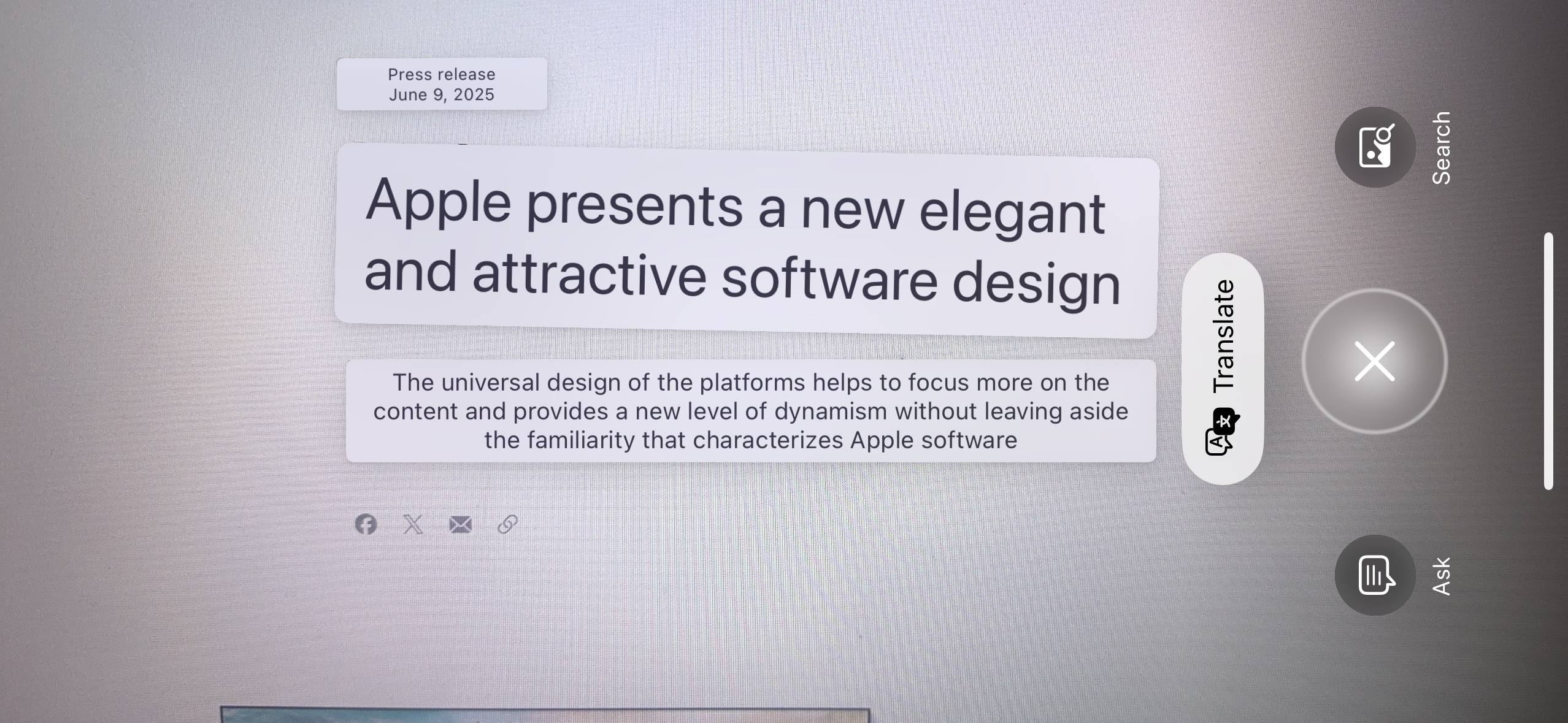Share the article via X icon

[x=413, y=524]
